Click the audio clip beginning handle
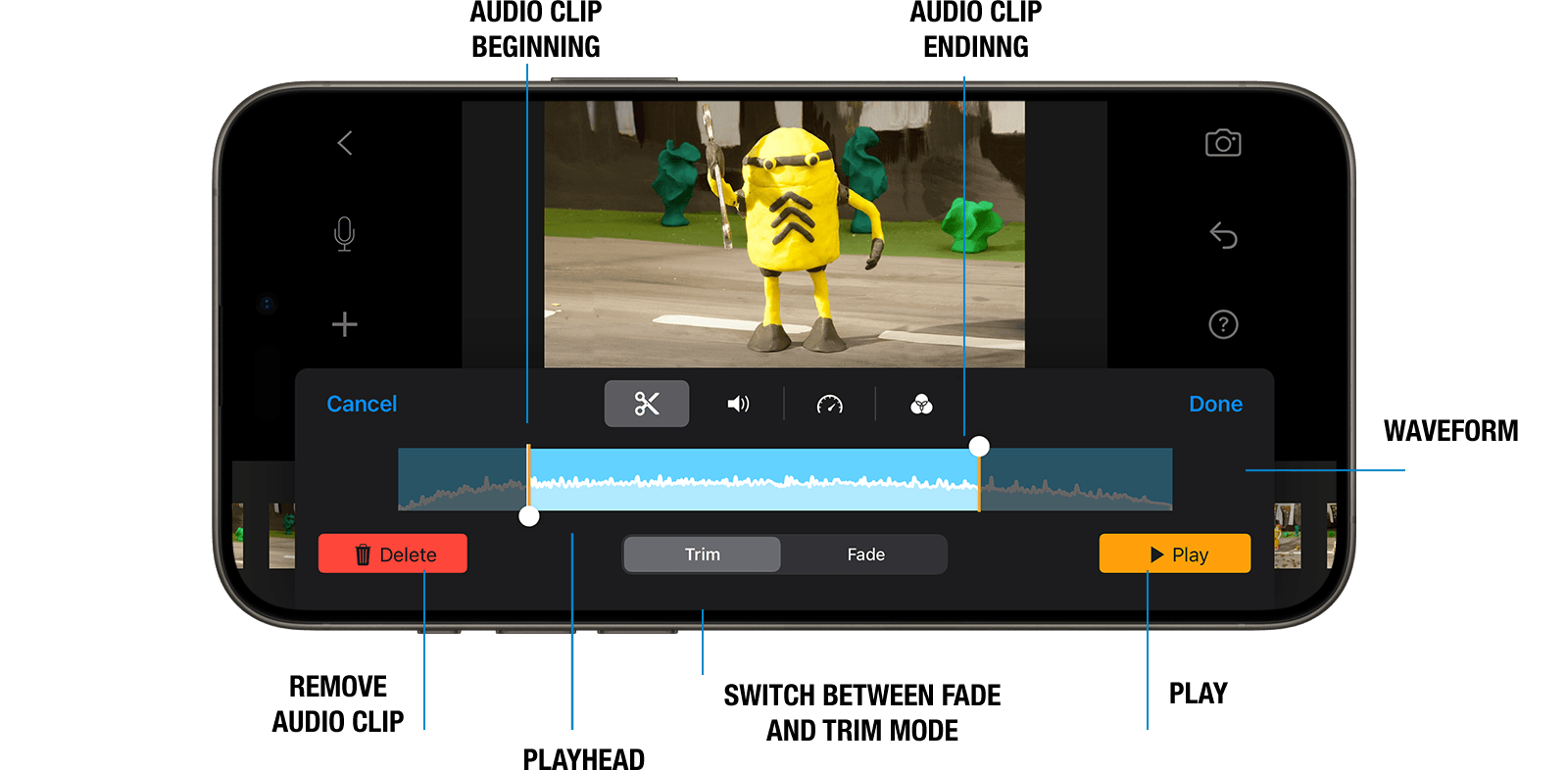 pos(529,516)
